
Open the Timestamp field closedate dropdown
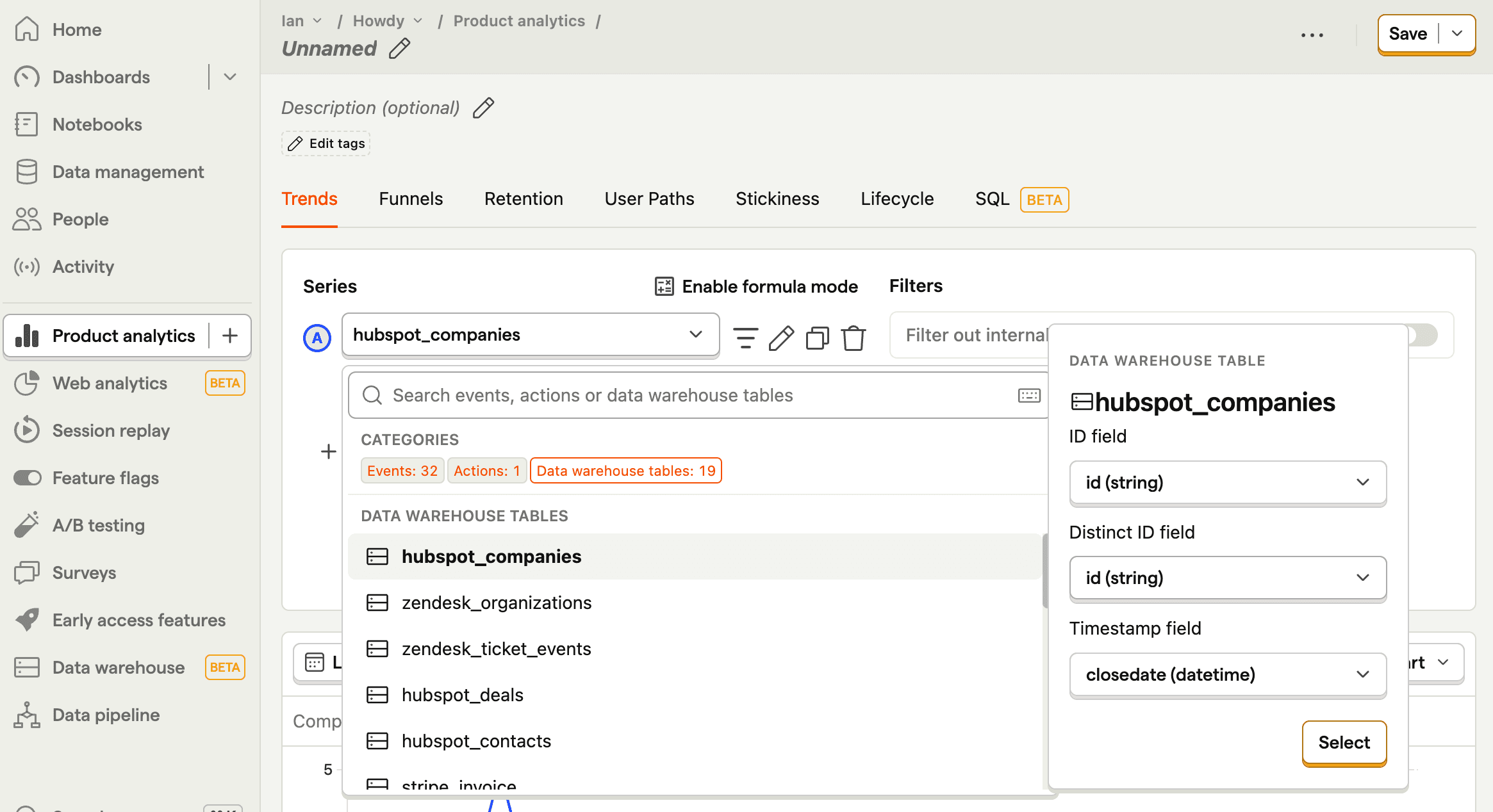[x=1228, y=674]
